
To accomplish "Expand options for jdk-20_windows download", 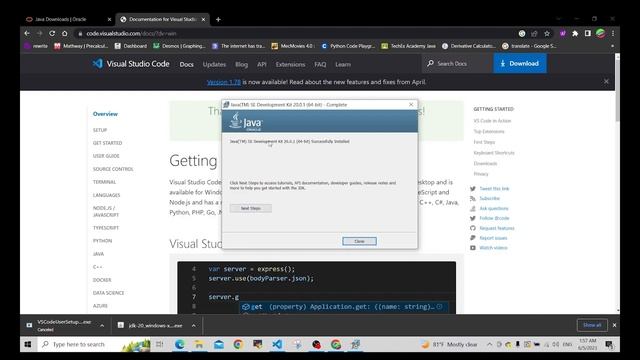I will pyautogui.click(x=193, y=326).
